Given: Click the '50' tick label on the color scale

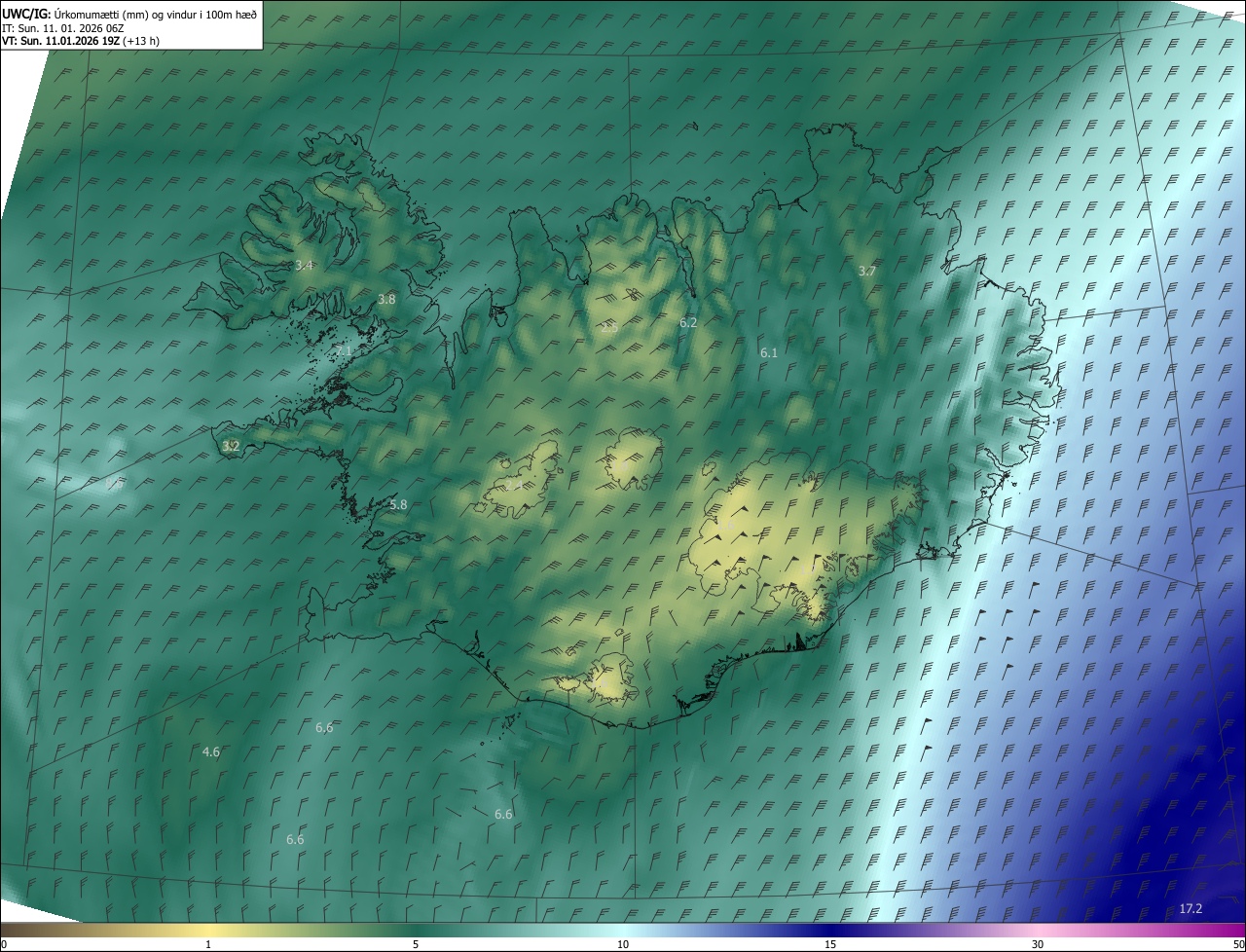Looking at the screenshot, I should (x=1238, y=945).
